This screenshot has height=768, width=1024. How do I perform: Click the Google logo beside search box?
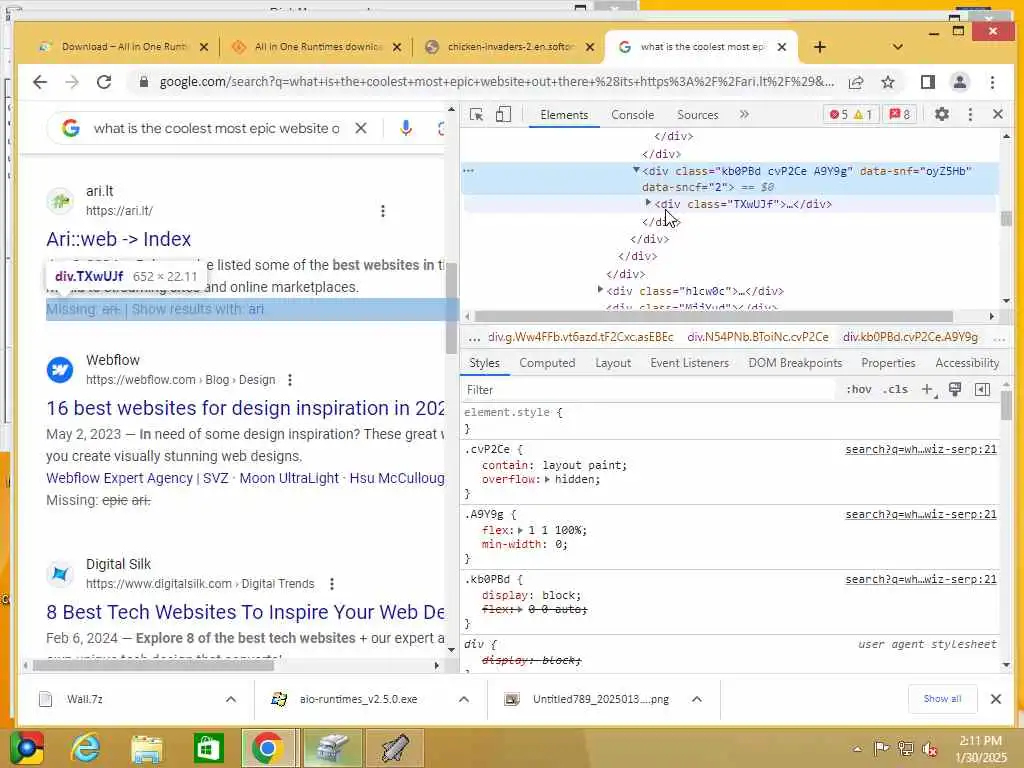71,128
